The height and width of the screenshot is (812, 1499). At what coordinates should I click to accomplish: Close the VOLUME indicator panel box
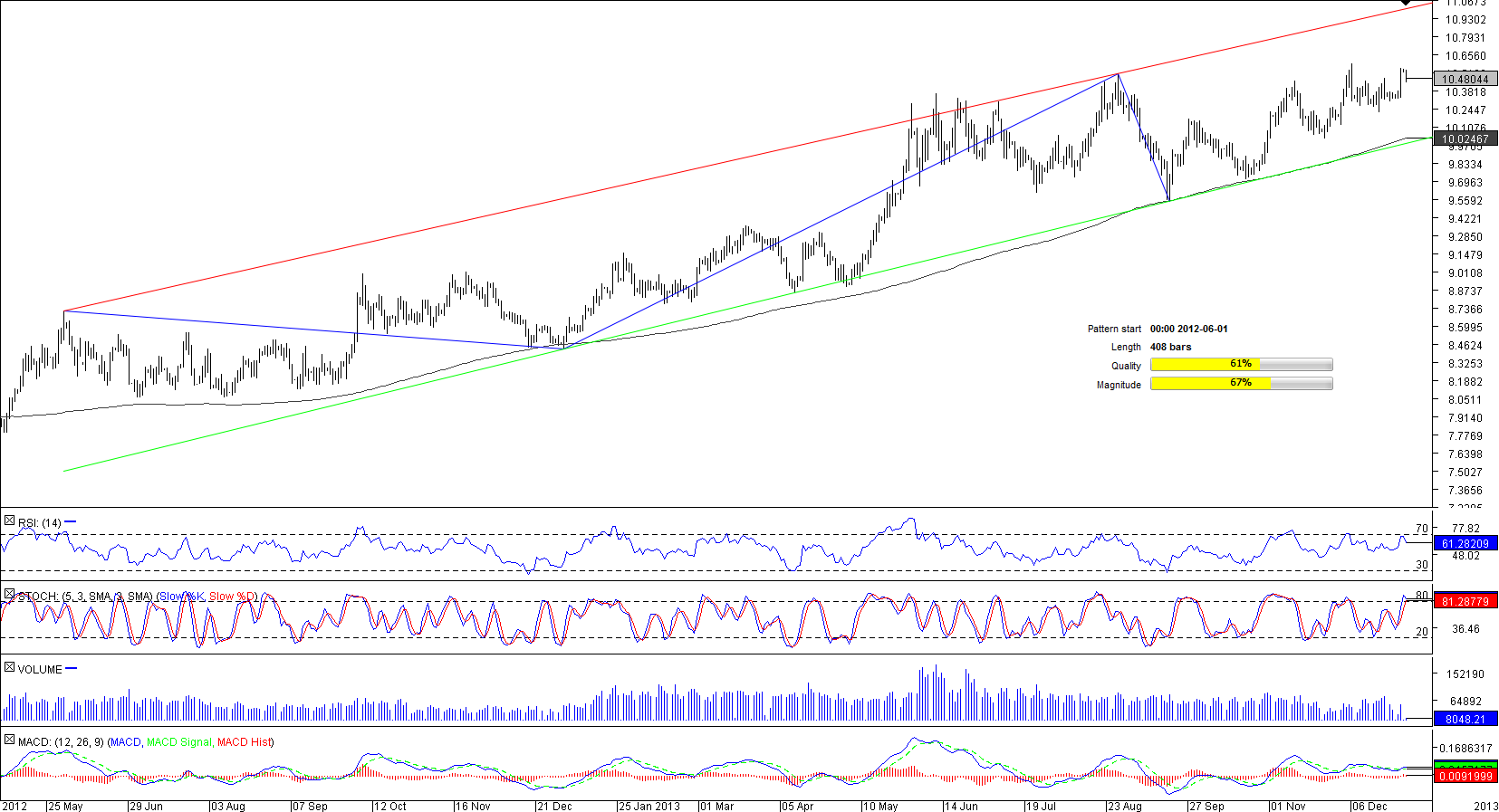coord(9,668)
